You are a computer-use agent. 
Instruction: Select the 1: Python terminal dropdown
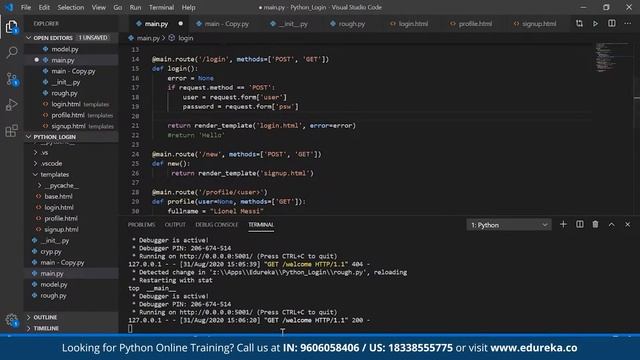click(509, 225)
